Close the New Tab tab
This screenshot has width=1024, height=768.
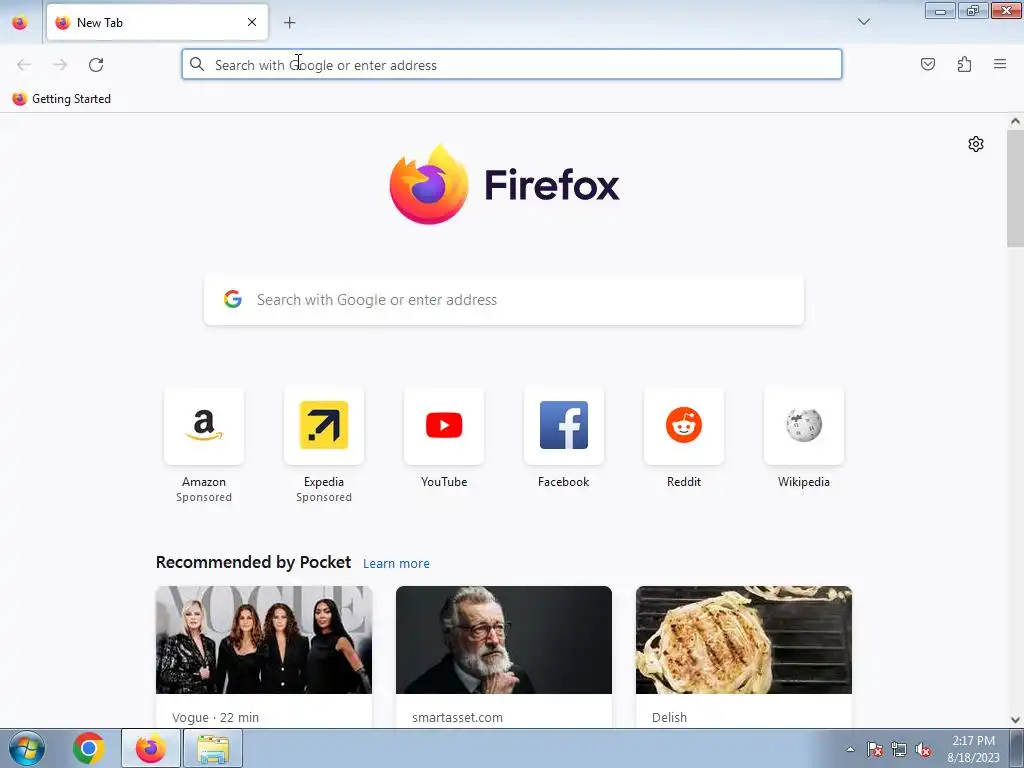pos(251,22)
